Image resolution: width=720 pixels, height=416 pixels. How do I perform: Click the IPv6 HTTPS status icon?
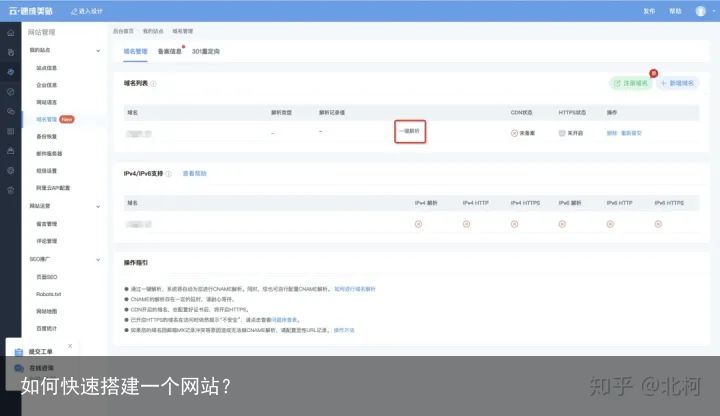pos(658,224)
